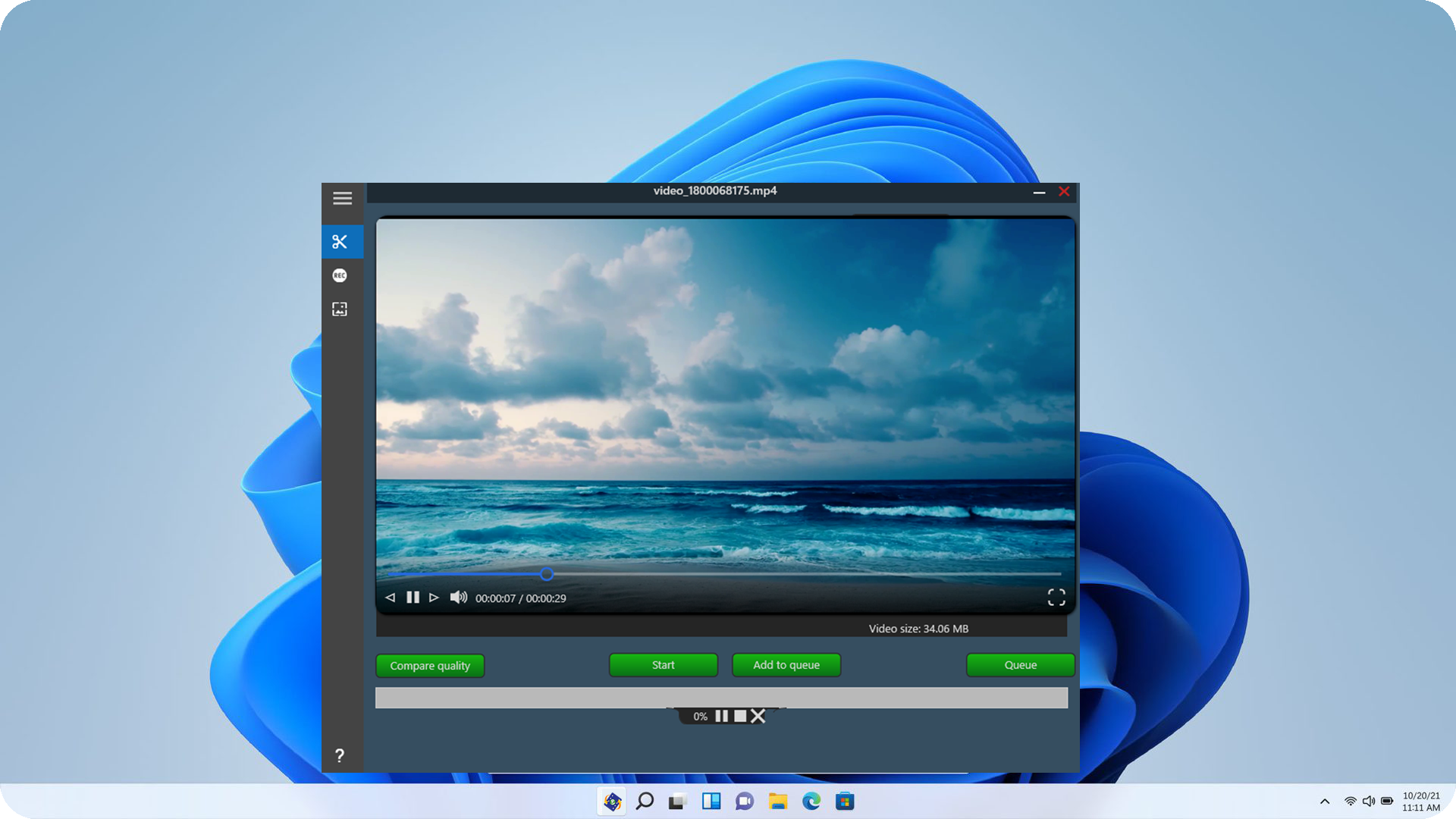Open the help question mark
1456x819 pixels.
pyautogui.click(x=340, y=755)
